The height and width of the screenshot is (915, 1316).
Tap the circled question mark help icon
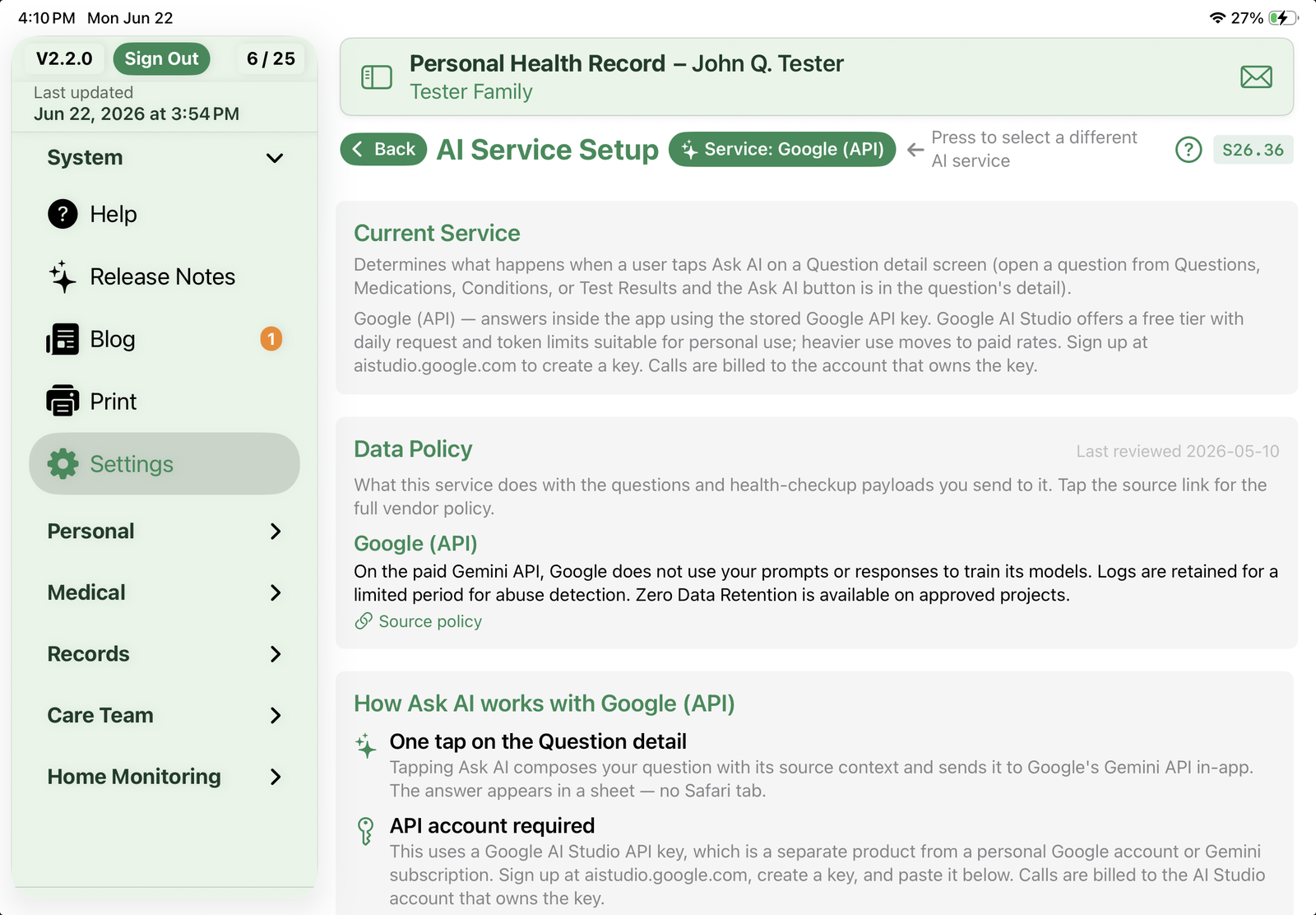click(x=1189, y=150)
